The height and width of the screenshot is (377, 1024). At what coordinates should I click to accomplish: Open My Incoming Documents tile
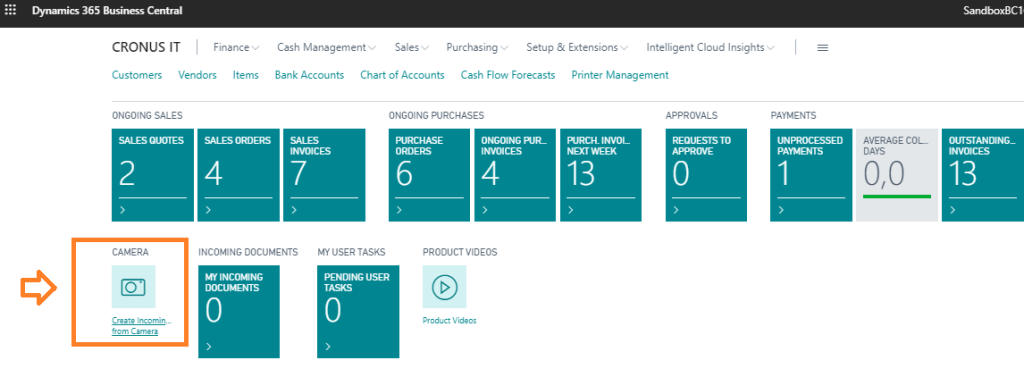[x=239, y=311]
